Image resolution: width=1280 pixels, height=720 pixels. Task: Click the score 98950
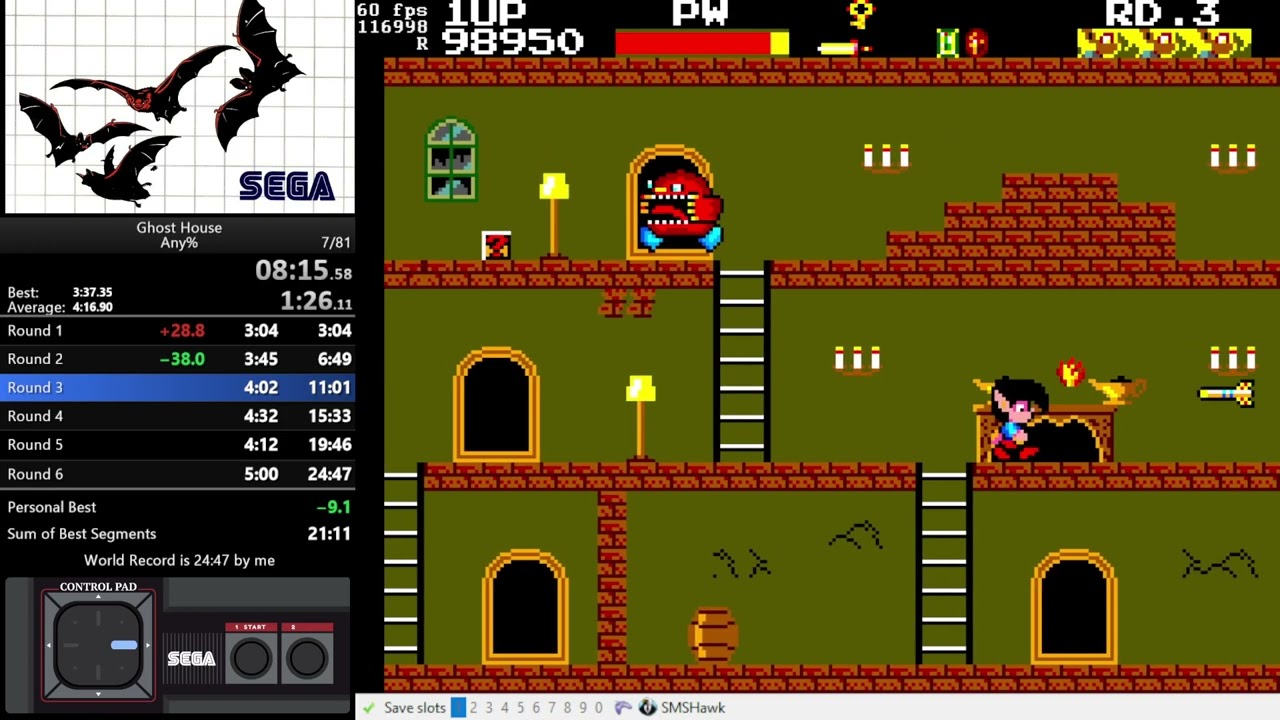[512, 42]
